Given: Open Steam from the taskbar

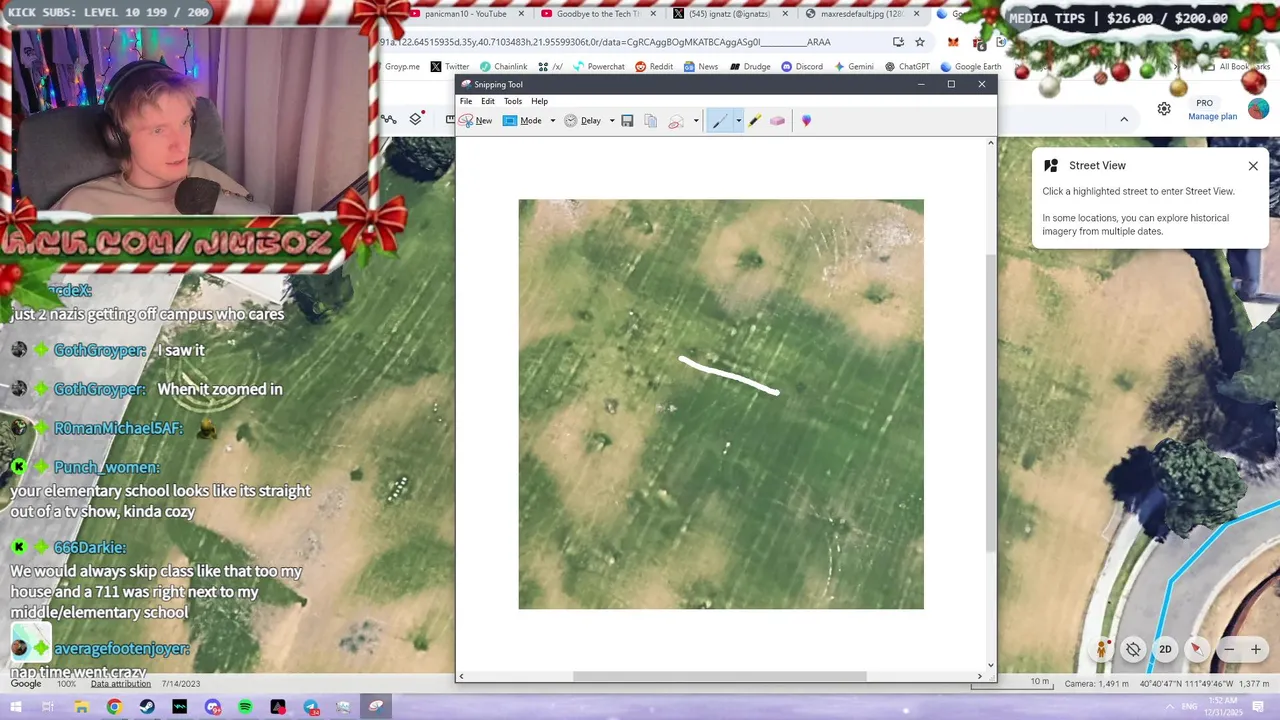Looking at the screenshot, I should pos(147,707).
